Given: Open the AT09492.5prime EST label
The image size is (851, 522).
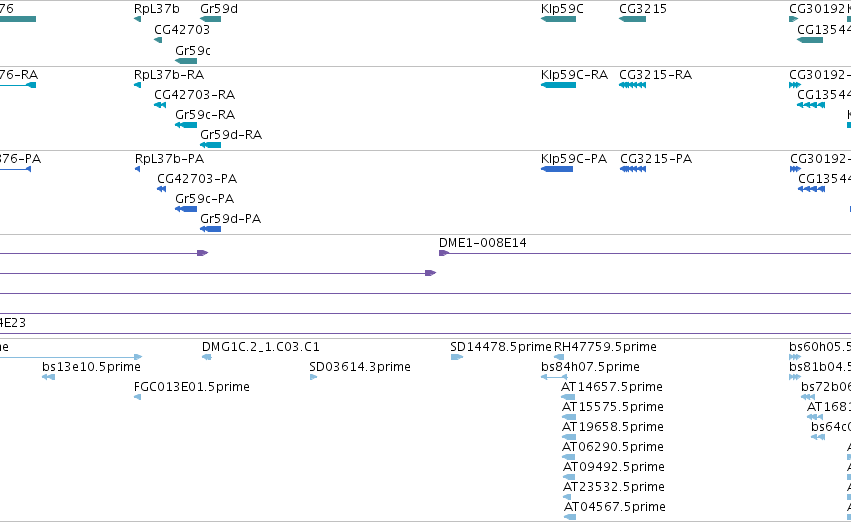Looking at the screenshot, I should coord(614,467).
